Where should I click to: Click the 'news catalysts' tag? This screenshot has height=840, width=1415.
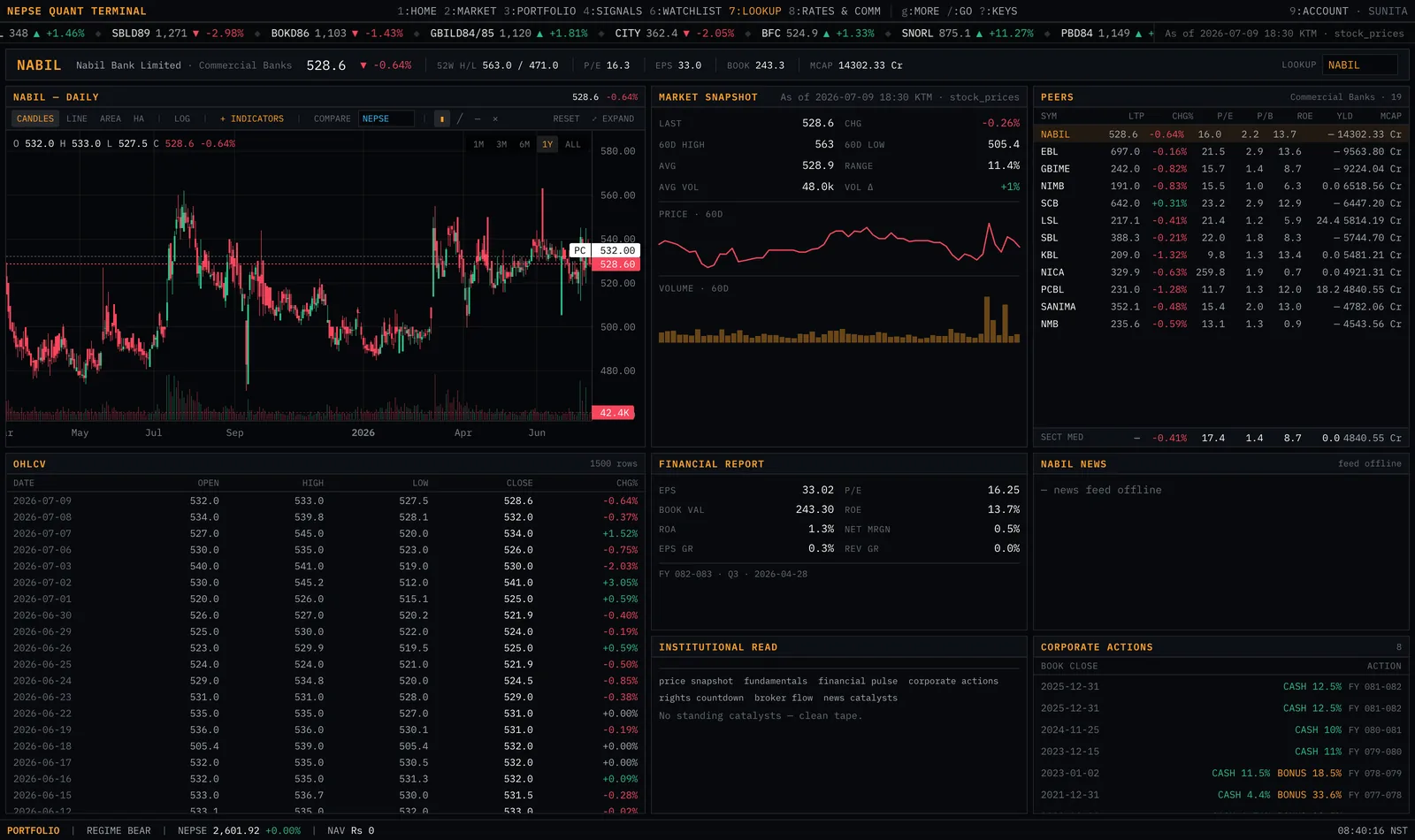pos(860,698)
